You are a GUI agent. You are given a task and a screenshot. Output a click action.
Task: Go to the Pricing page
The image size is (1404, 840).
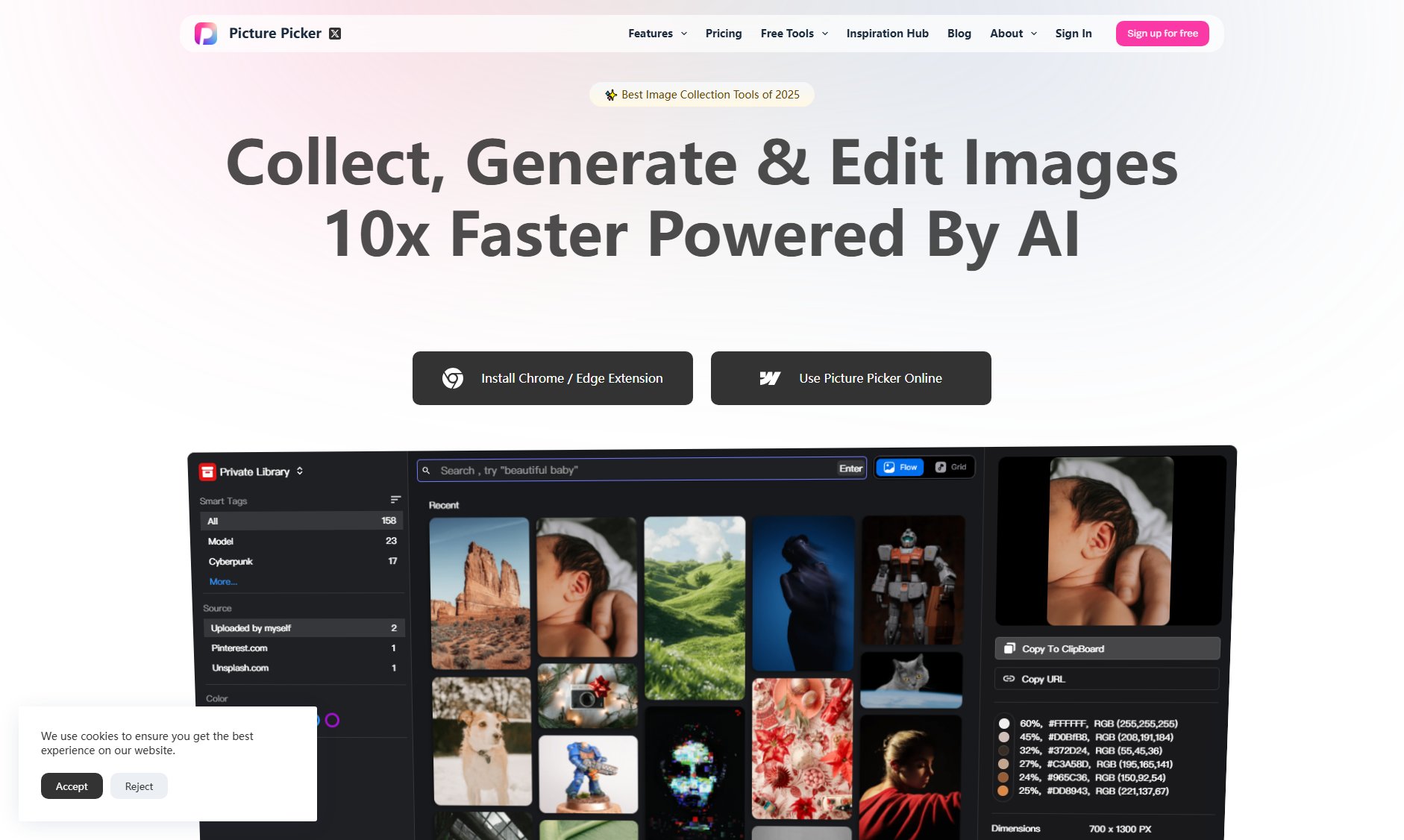click(723, 33)
